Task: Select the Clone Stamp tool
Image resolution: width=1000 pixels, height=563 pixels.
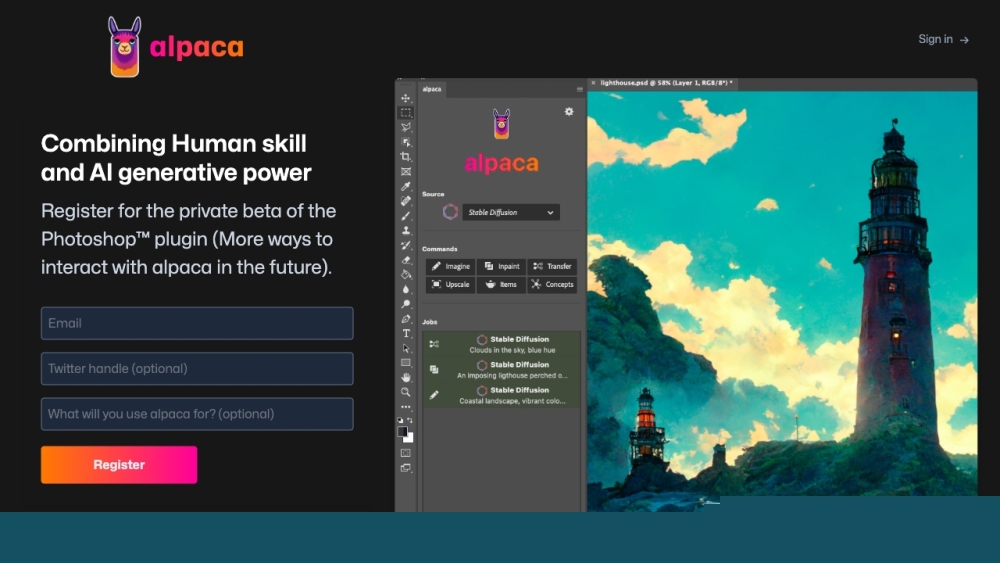Action: [406, 231]
